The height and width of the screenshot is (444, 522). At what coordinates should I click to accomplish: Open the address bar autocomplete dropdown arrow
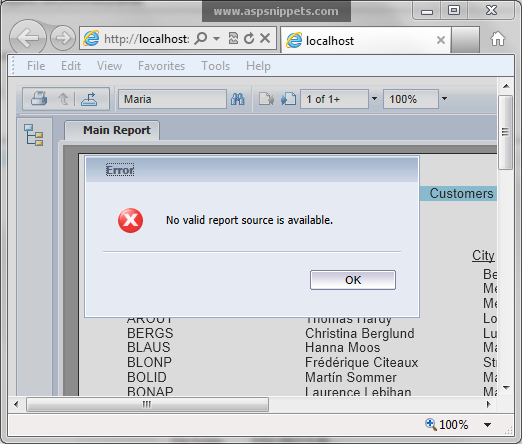coord(216,39)
